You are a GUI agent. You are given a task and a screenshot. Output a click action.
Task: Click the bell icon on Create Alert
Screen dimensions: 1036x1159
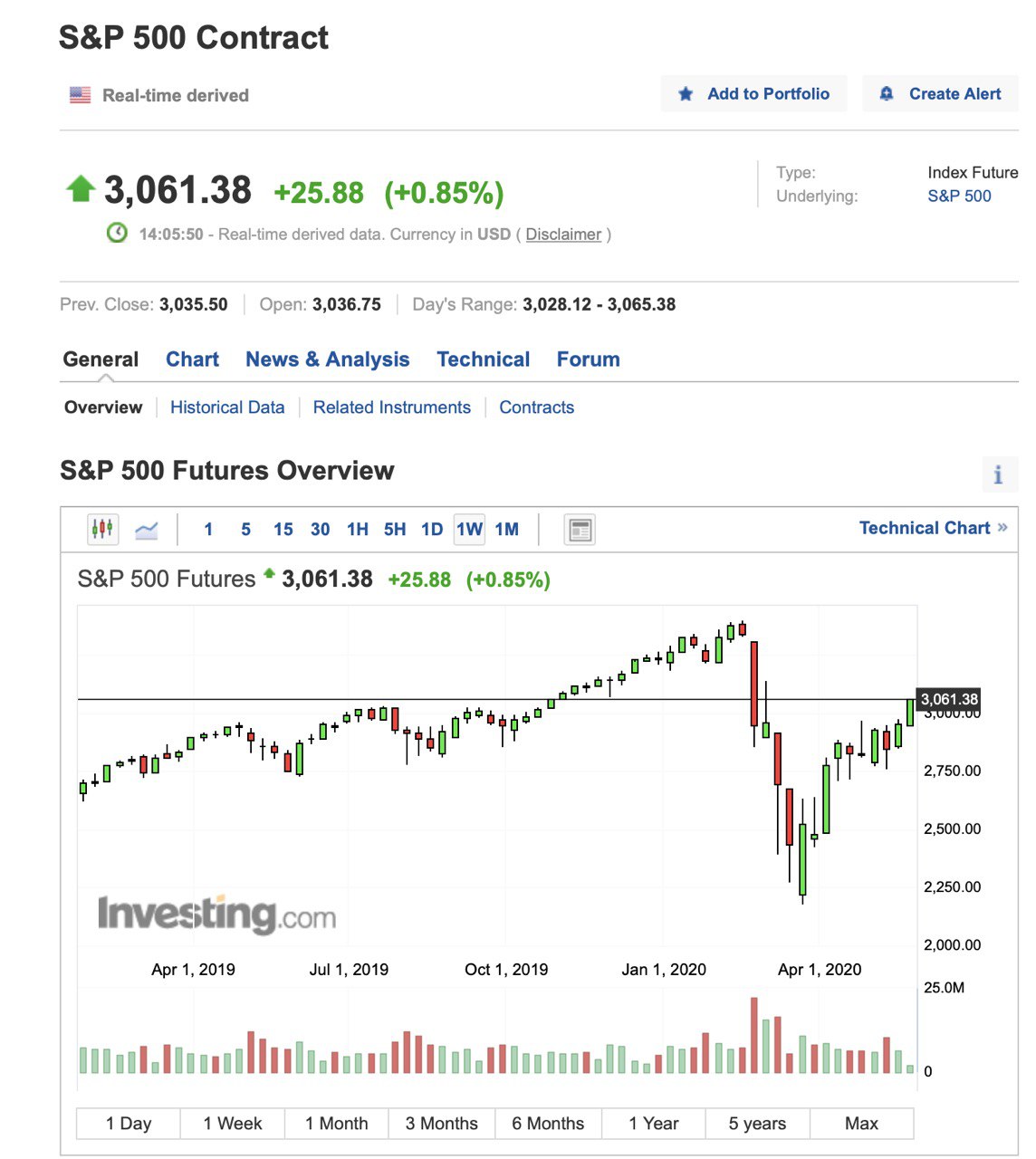[x=887, y=94]
